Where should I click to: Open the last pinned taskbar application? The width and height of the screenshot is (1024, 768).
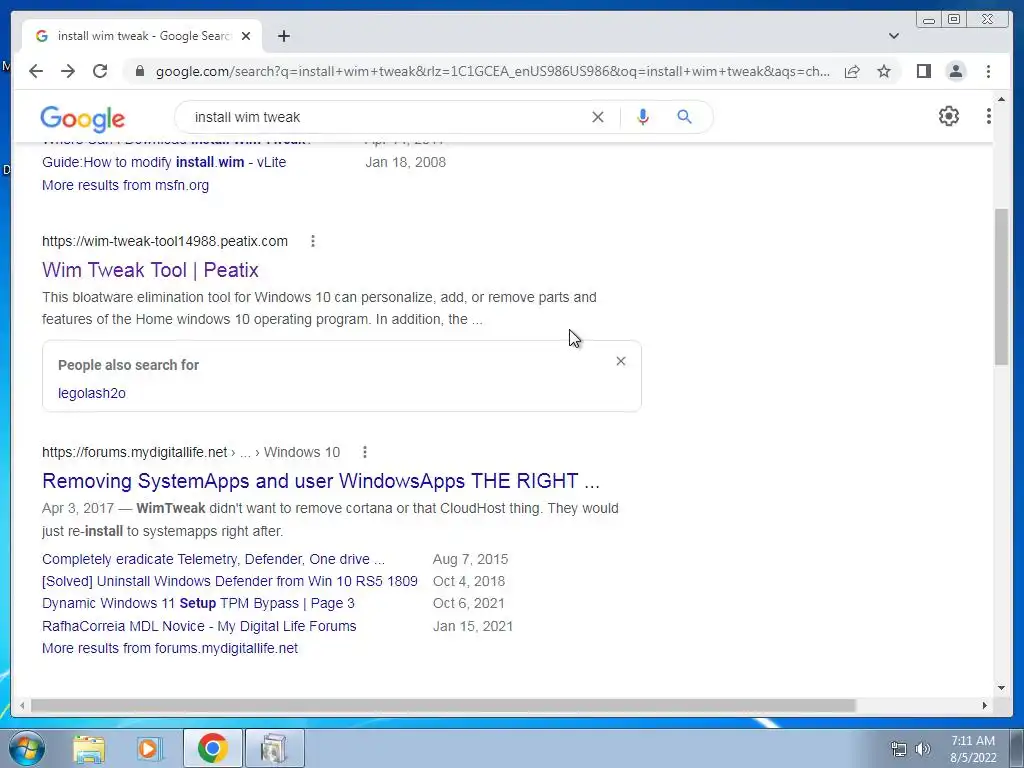click(274, 748)
